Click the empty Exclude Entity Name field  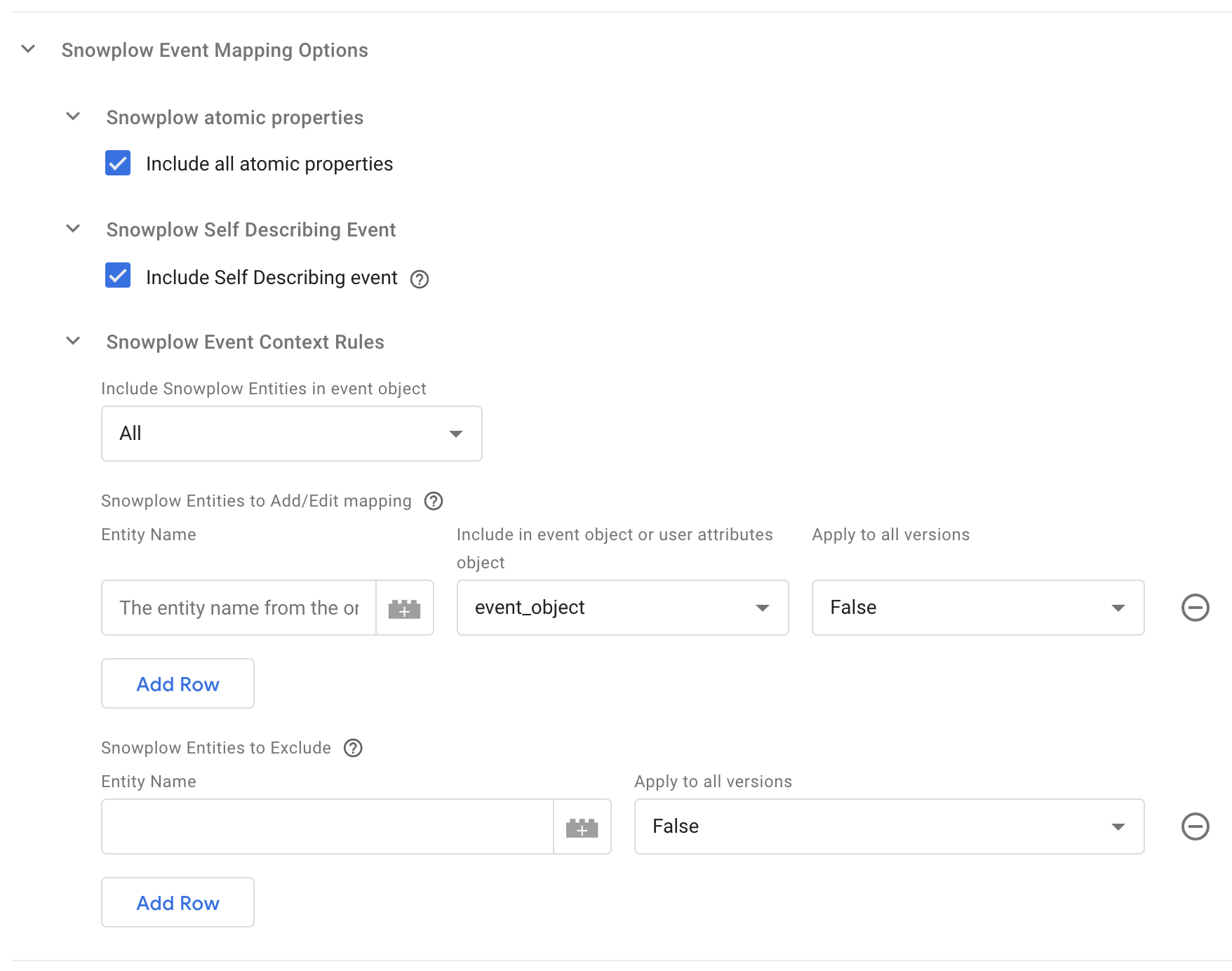323,827
